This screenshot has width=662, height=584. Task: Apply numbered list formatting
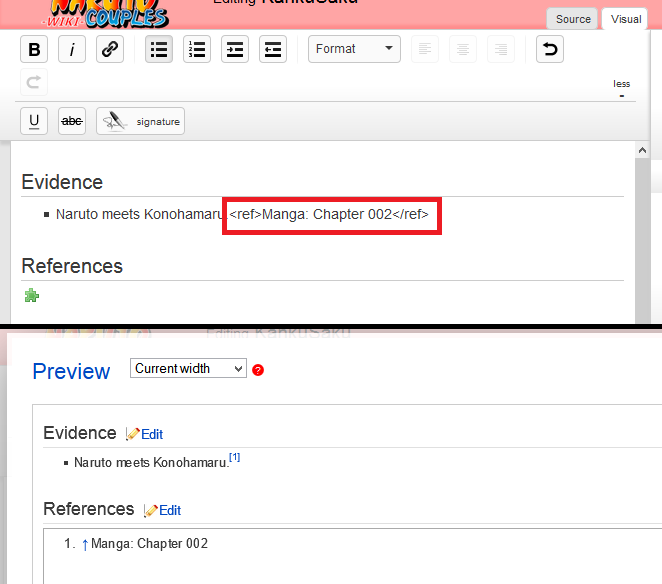[x=197, y=49]
